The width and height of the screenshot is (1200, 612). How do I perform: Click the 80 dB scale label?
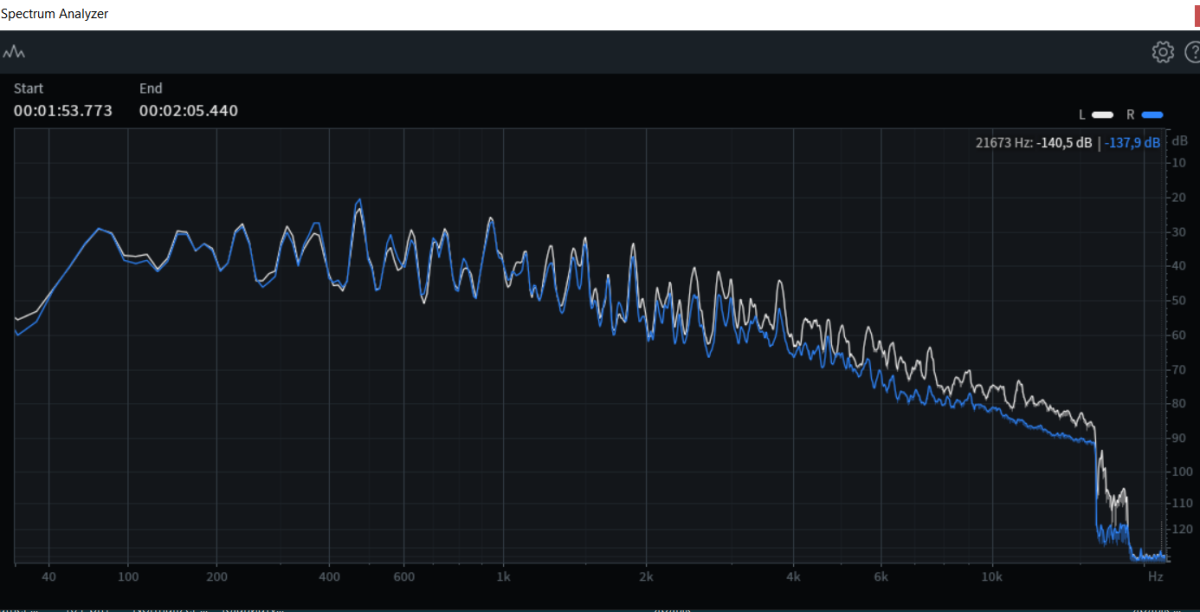point(1179,404)
